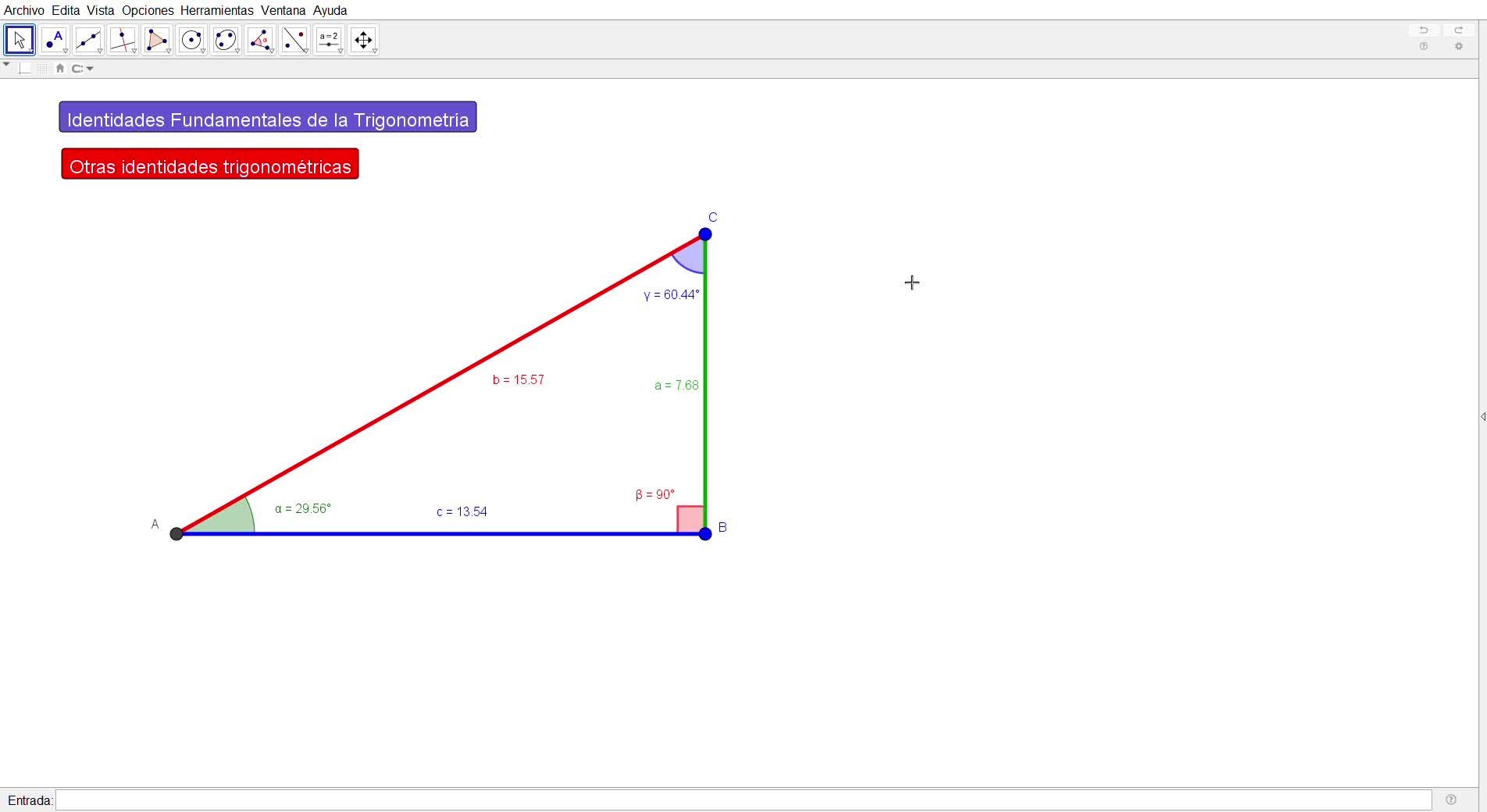This screenshot has width=1487, height=812.
Task: Select the Line through Two Points tool
Action: point(88,40)
